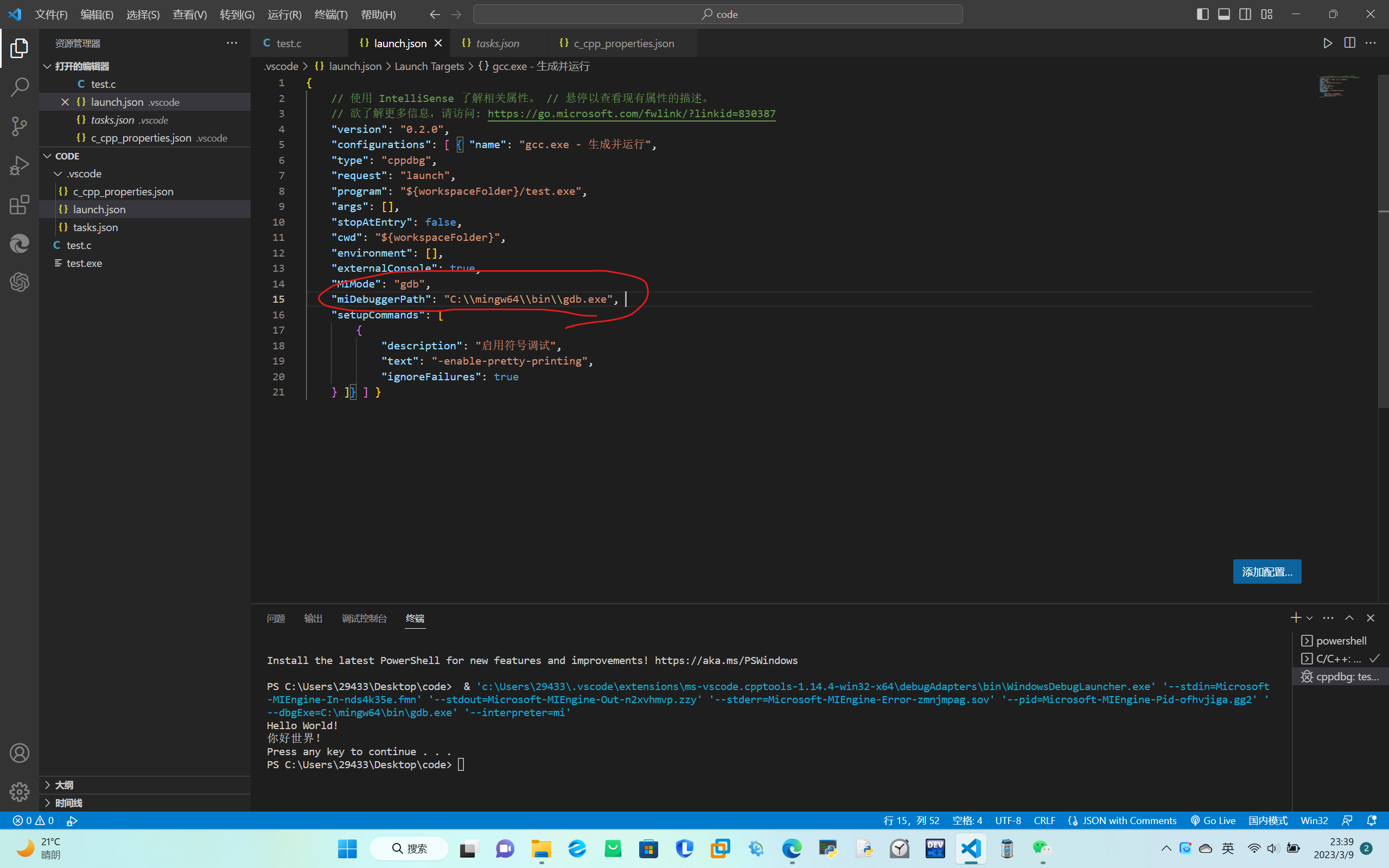
Task: Split the editor to the right
Action: coord(1349,43)
